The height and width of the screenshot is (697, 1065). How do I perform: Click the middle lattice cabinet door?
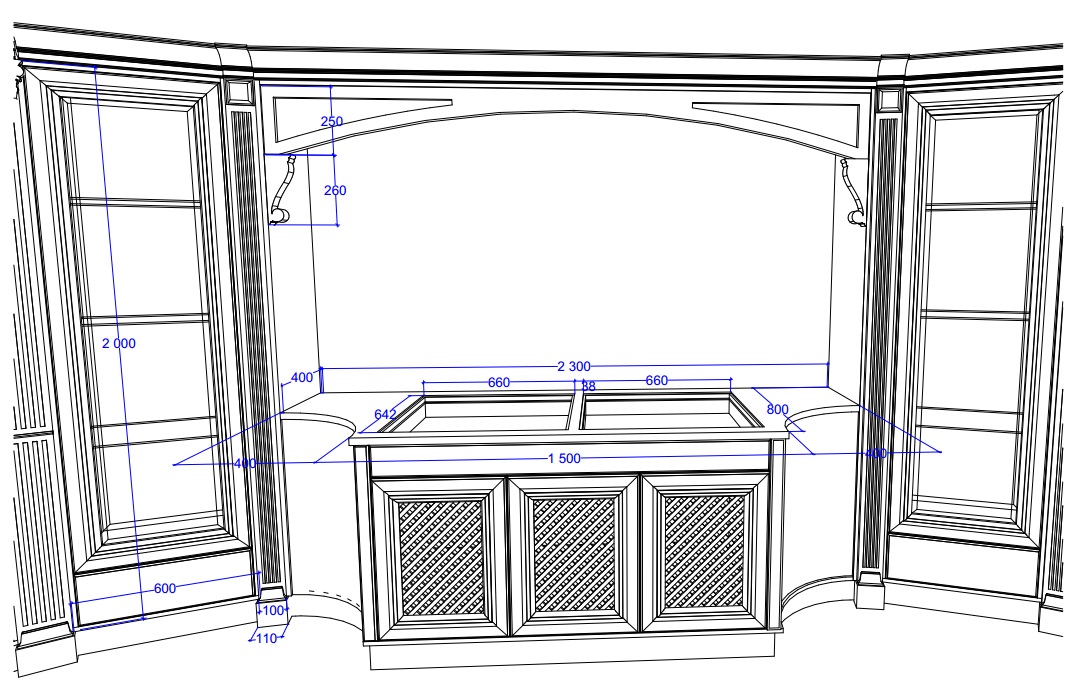click(574, 555)
